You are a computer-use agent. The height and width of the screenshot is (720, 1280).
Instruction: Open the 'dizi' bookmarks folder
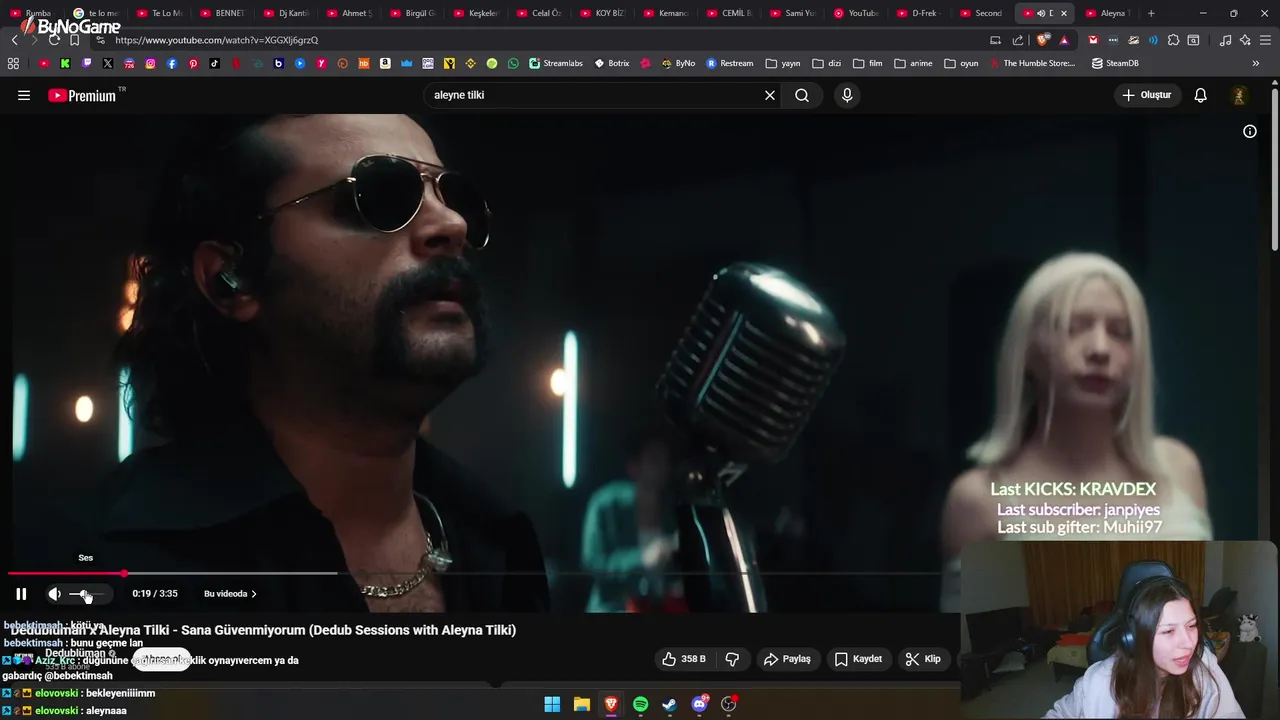pos(827,63)
